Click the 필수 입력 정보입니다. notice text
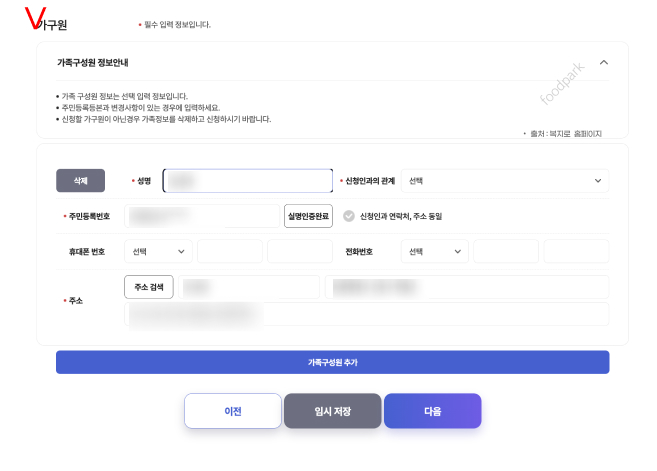657x471 pixels. point(177,25)
